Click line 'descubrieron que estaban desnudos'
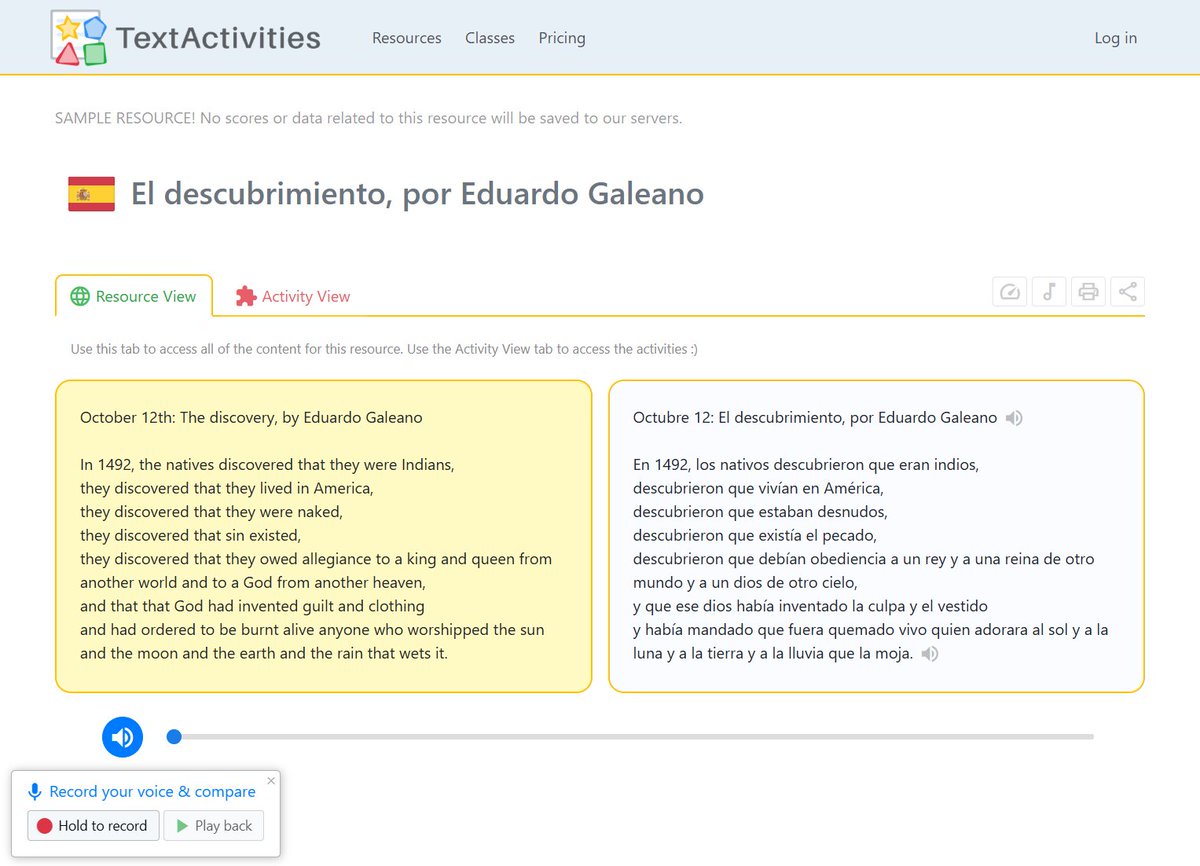 [760, 512]
